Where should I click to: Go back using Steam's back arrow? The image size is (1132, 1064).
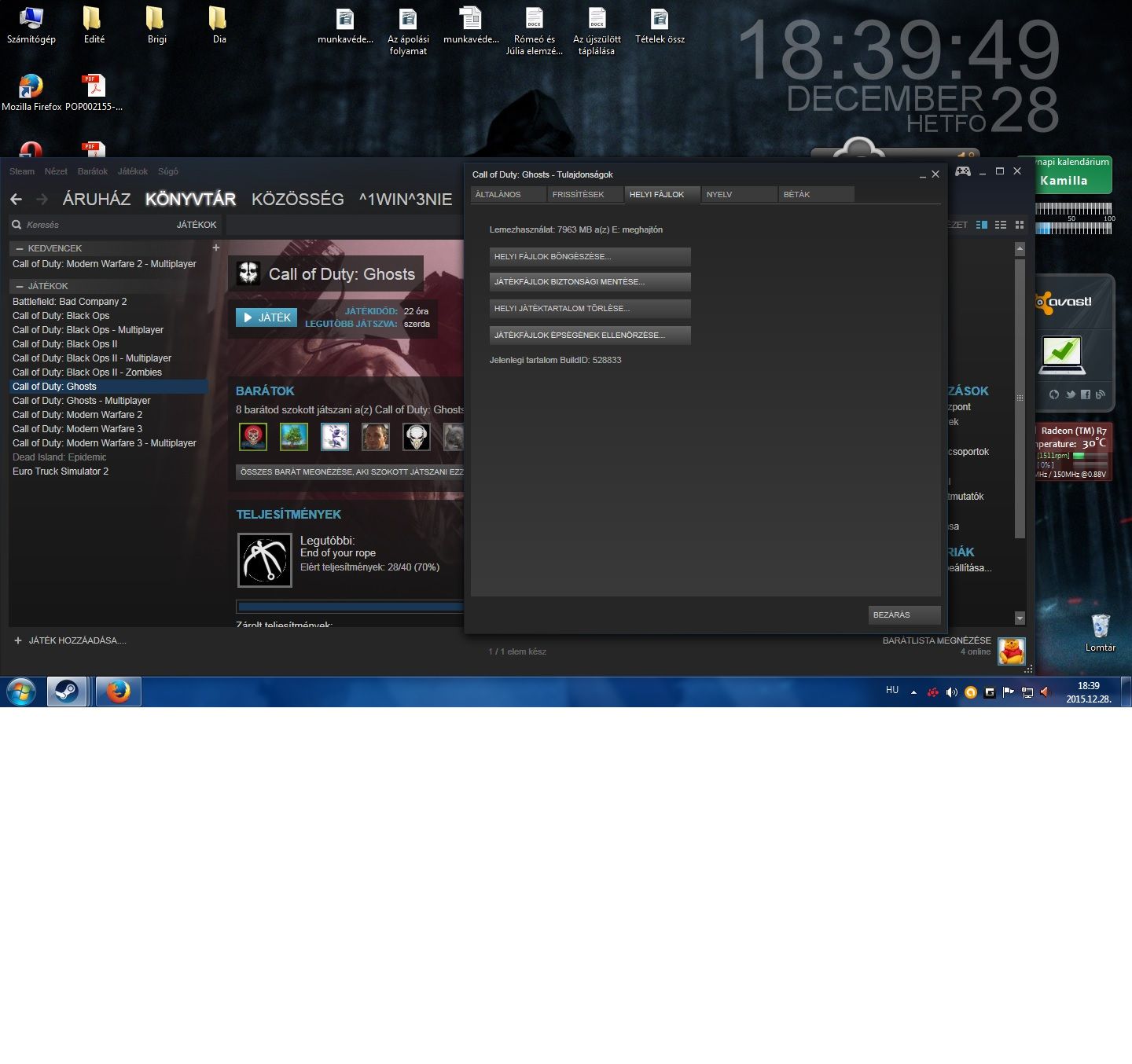coord(17,200)
